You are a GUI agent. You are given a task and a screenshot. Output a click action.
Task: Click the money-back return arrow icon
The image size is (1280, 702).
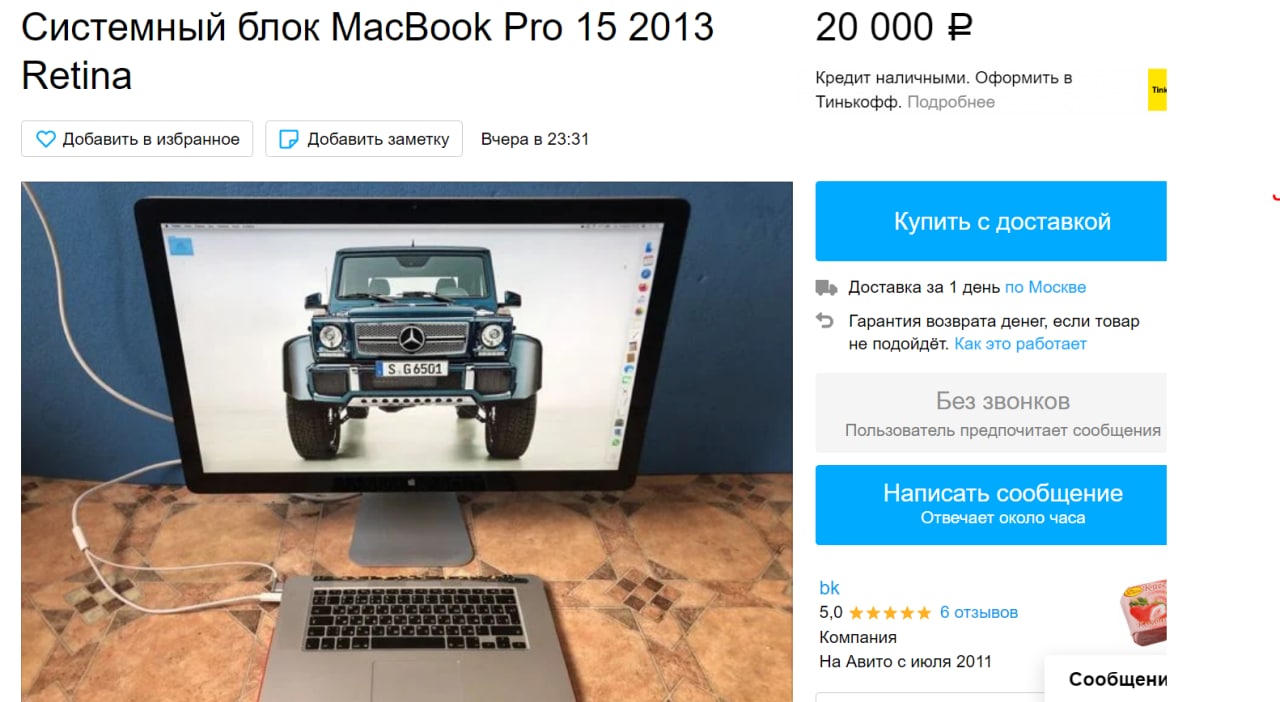(x=825, y=321)
